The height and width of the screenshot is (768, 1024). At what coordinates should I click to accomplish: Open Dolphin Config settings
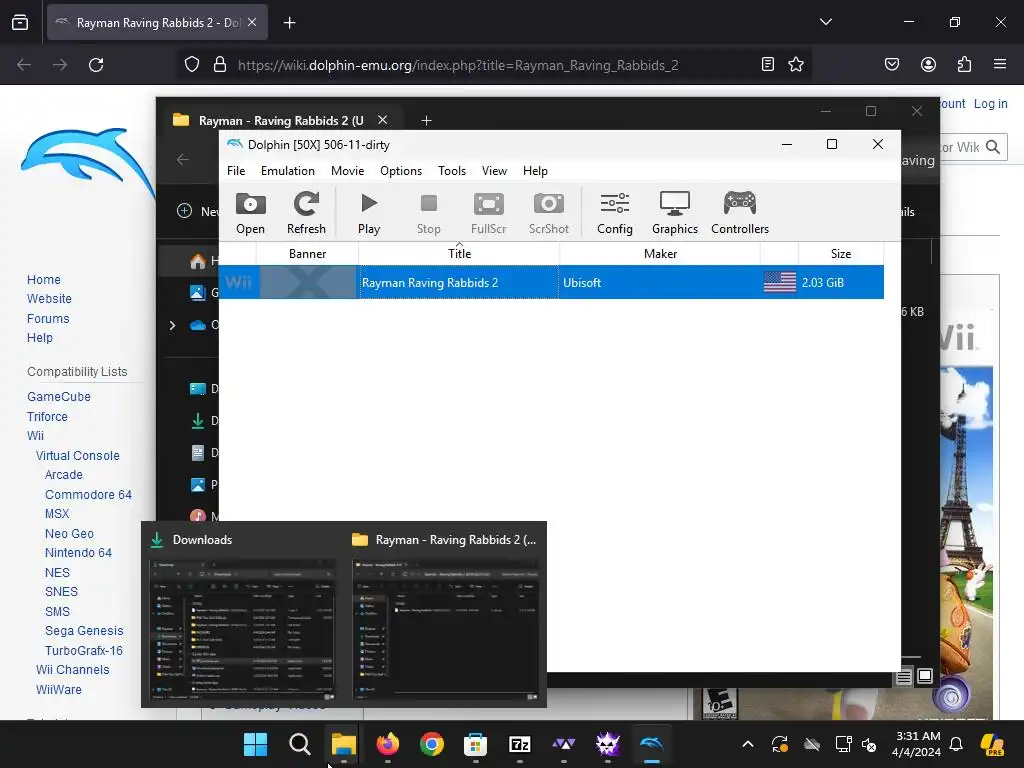tap(615, 213)
